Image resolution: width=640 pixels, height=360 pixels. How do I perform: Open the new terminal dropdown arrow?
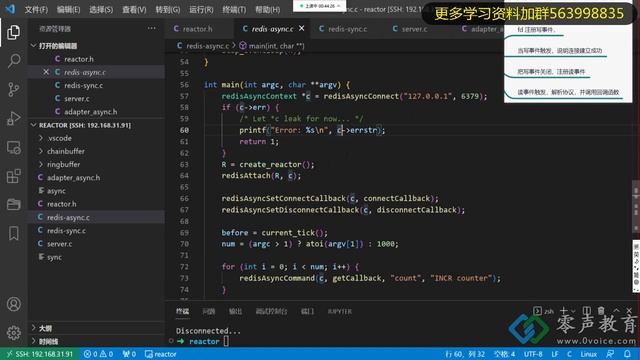(x=573, y=311)
